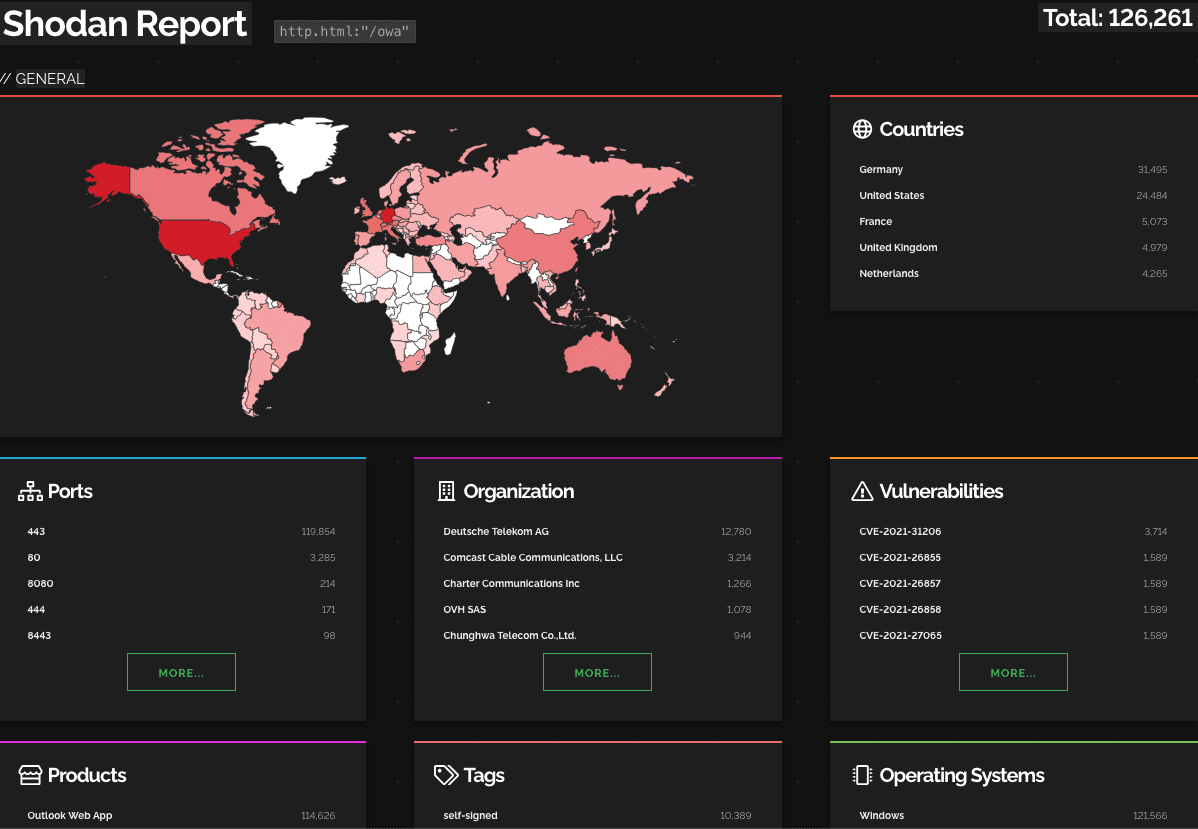Select Charter Communications Inc organization
1198x829 pixels.
597,584
